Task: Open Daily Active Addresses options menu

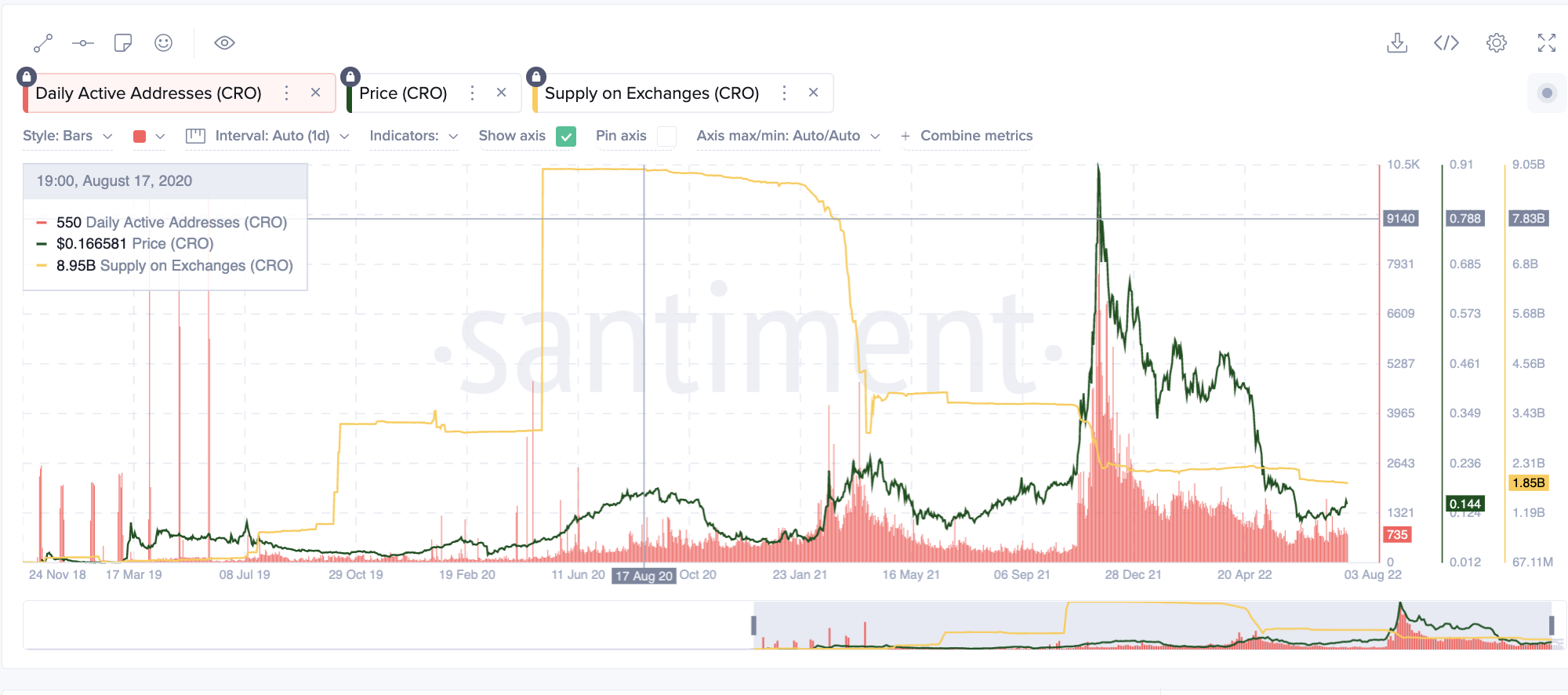Action: (x=287, y=93)
